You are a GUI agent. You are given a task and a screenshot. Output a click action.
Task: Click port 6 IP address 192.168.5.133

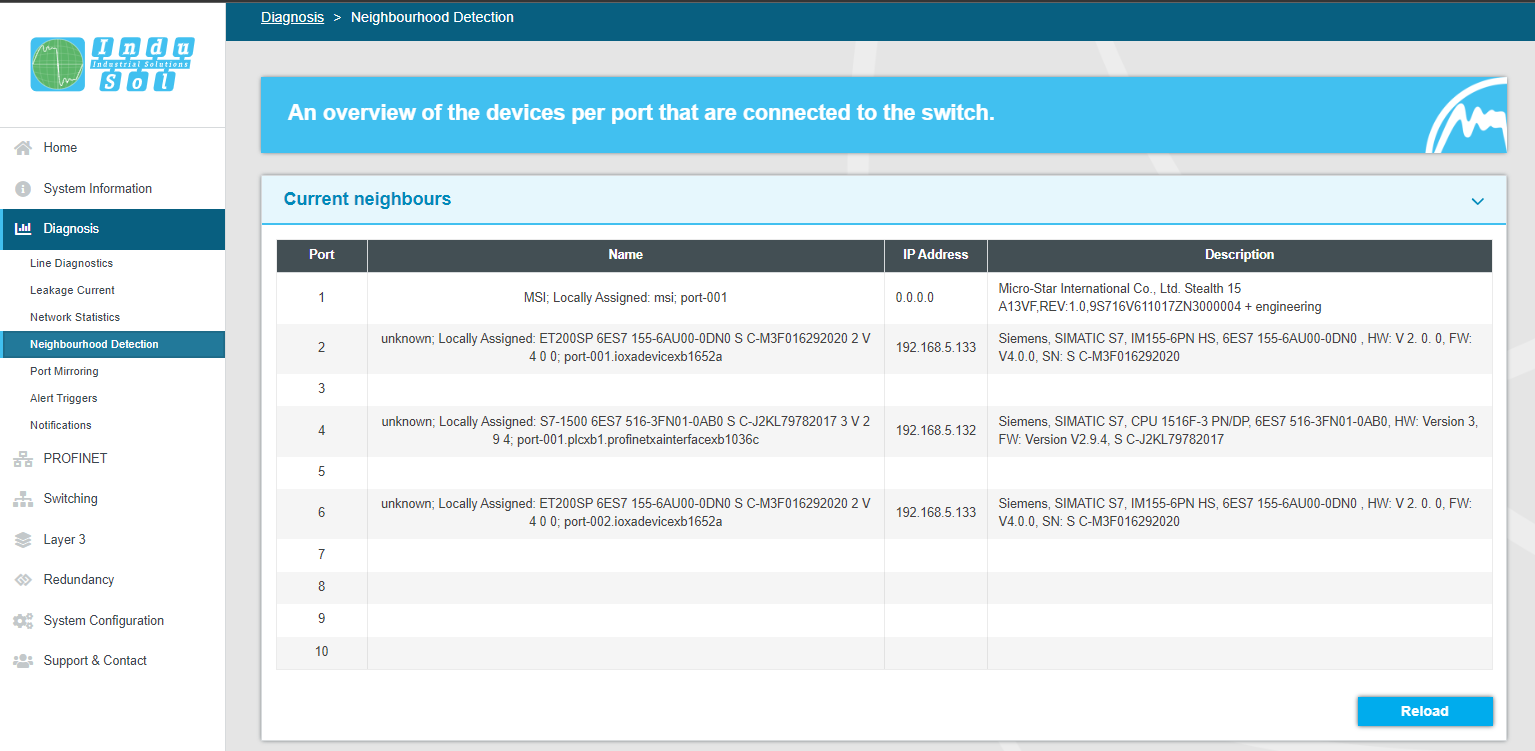(x=936, y=513)
